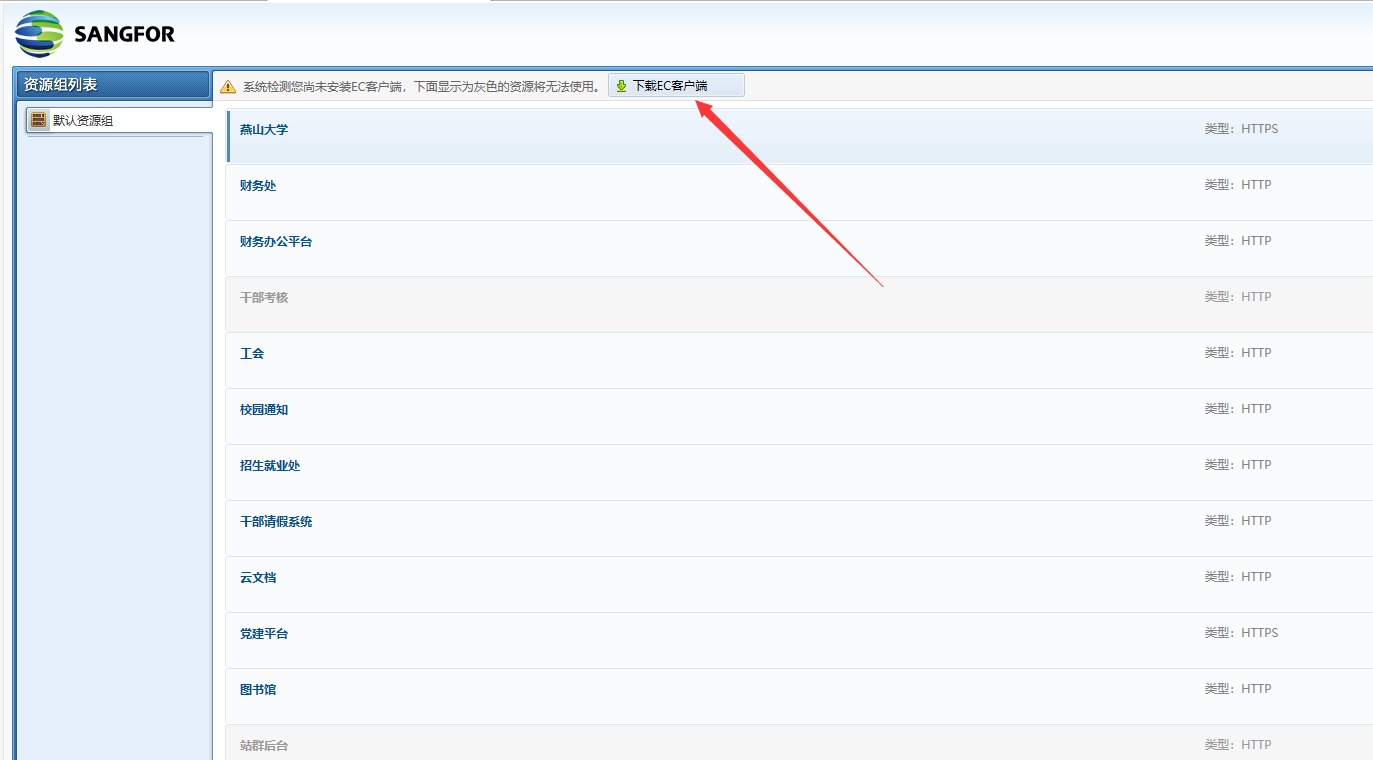The image size is (1373, 760).
Task: Select 默认资源组 in the resource list
Action: [x=83, y=120]
